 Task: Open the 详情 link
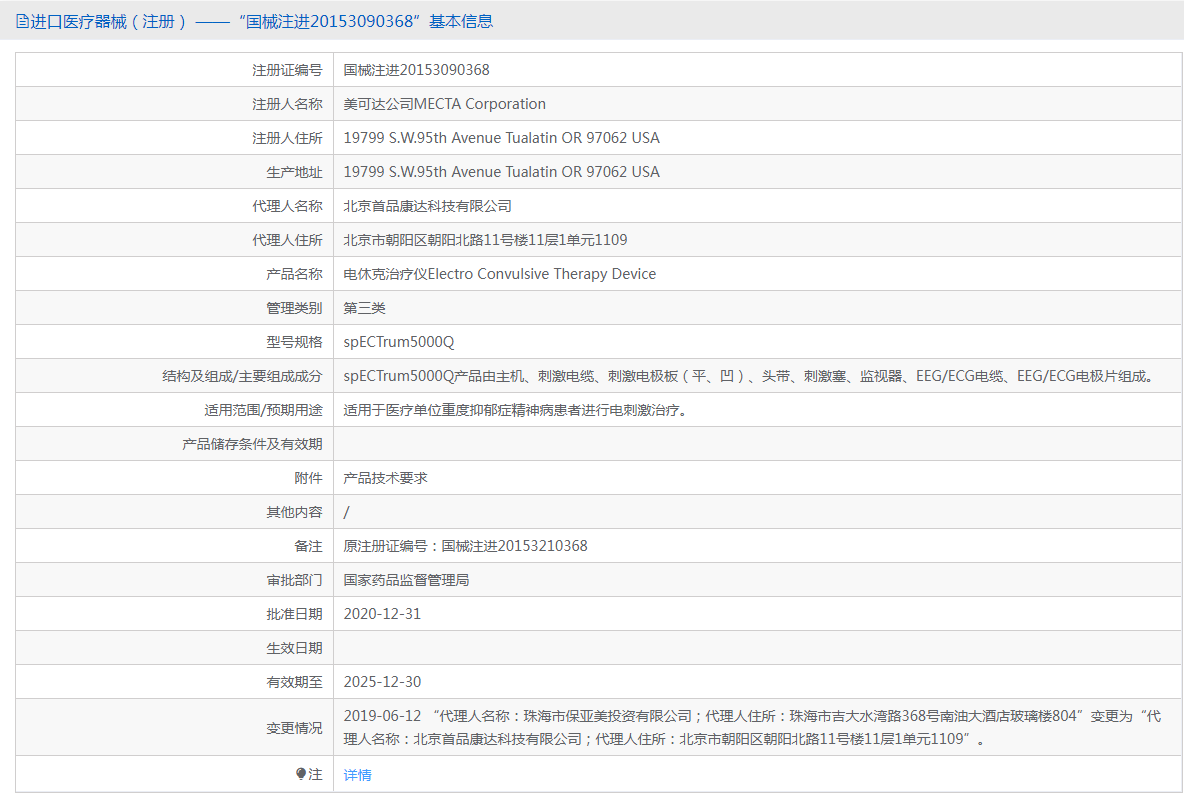[x=357, y=775]
